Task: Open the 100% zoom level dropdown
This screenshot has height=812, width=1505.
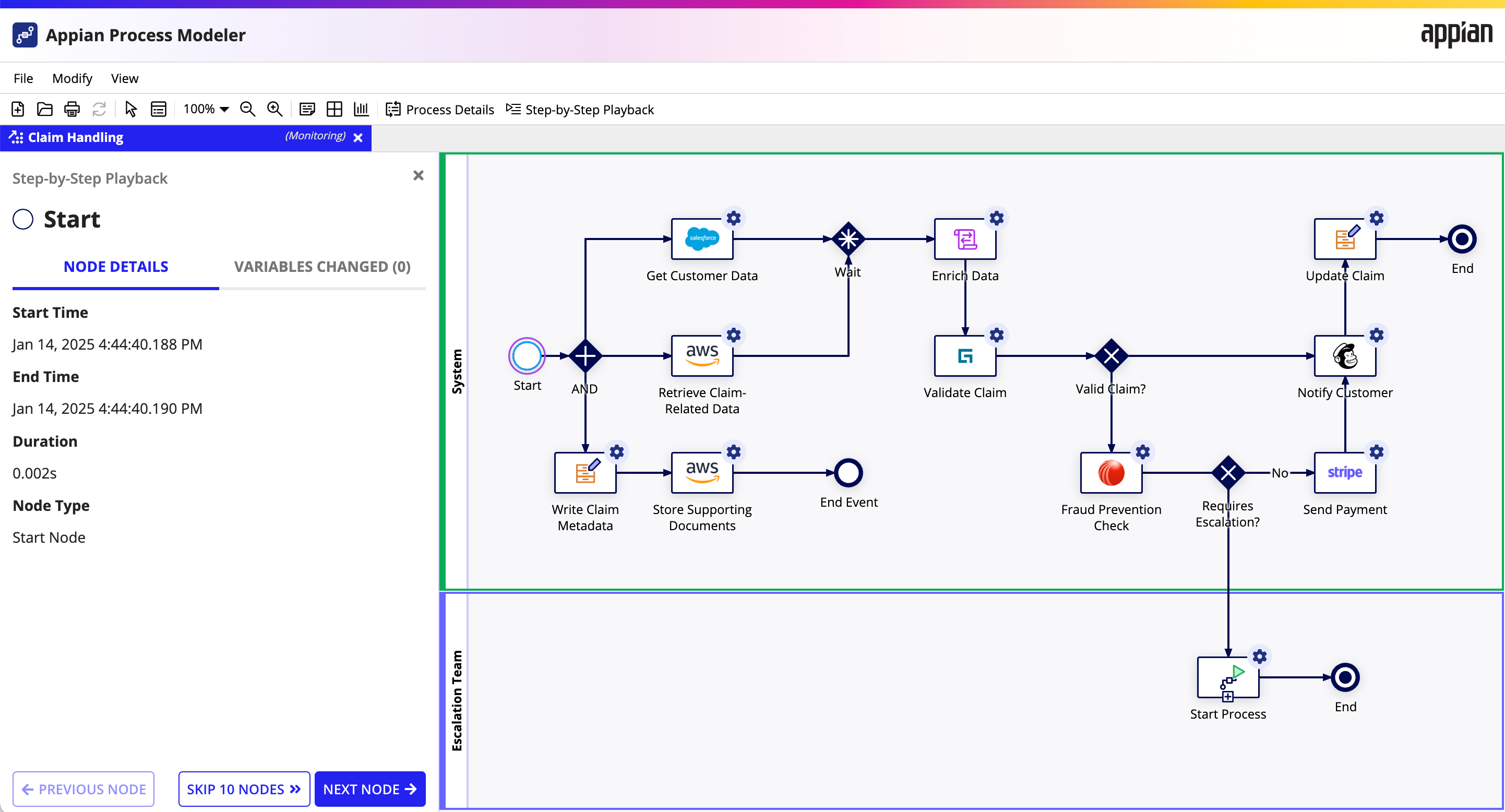Action: coord(206,109)
